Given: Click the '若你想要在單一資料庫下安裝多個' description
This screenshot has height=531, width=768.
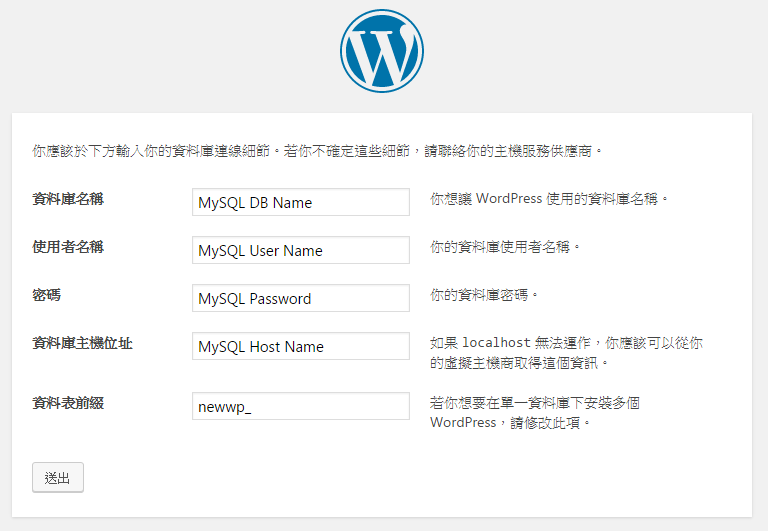Looking at the screenshot, I should click(535, 412).
